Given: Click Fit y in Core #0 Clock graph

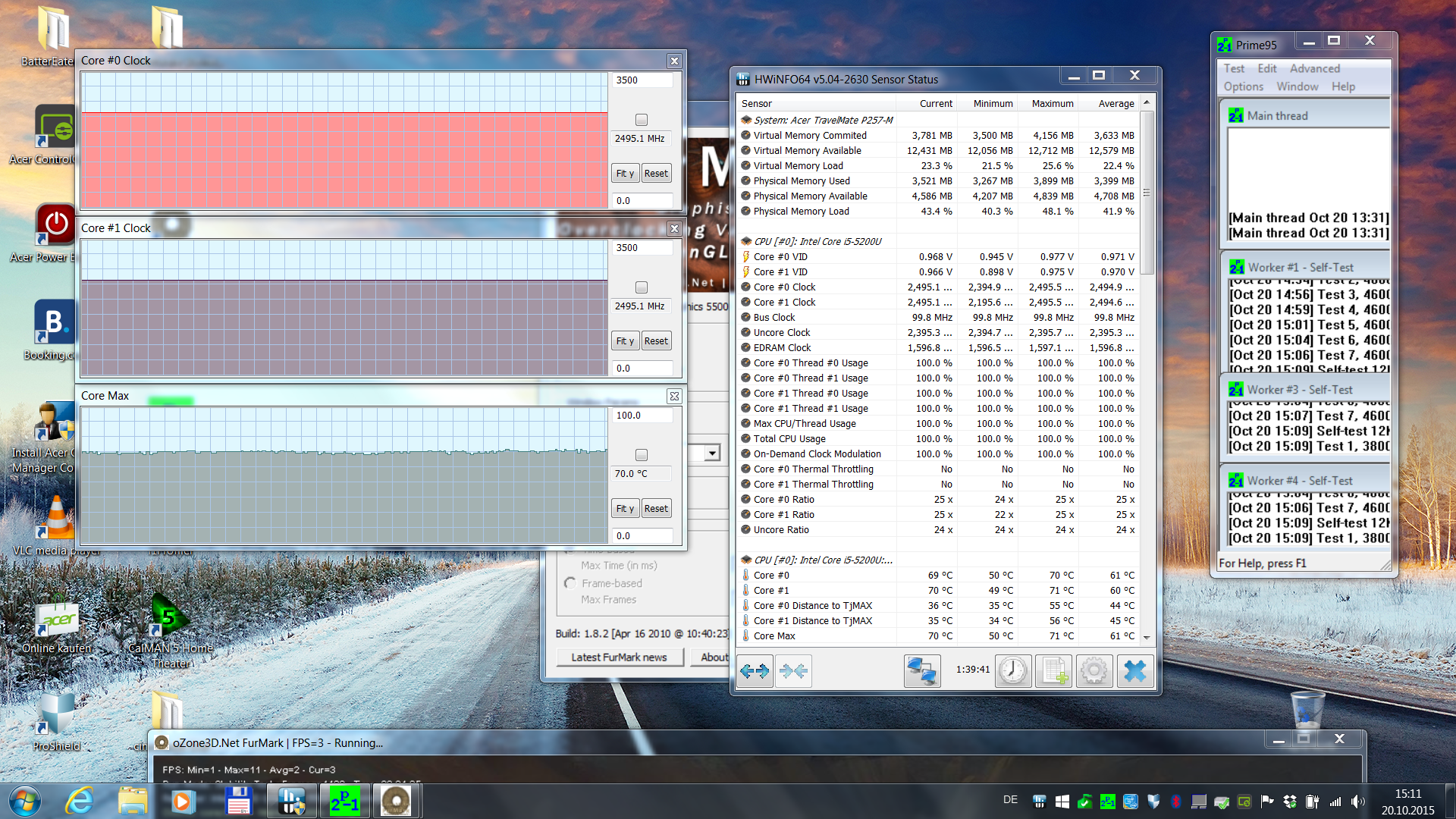Looking at the screenshot, I should (625, 174).
